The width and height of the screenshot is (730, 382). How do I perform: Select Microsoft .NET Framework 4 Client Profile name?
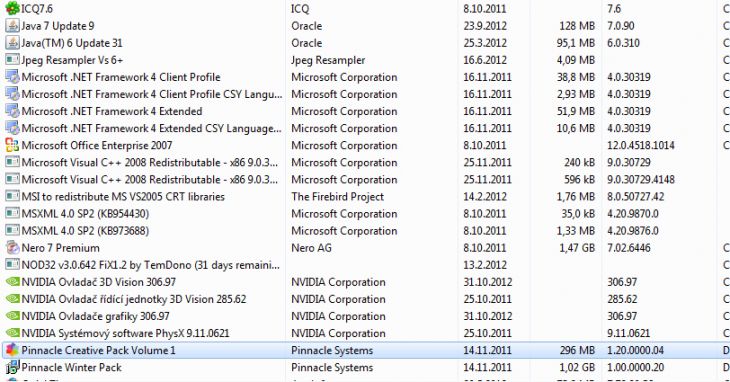(x=121, y=77)
